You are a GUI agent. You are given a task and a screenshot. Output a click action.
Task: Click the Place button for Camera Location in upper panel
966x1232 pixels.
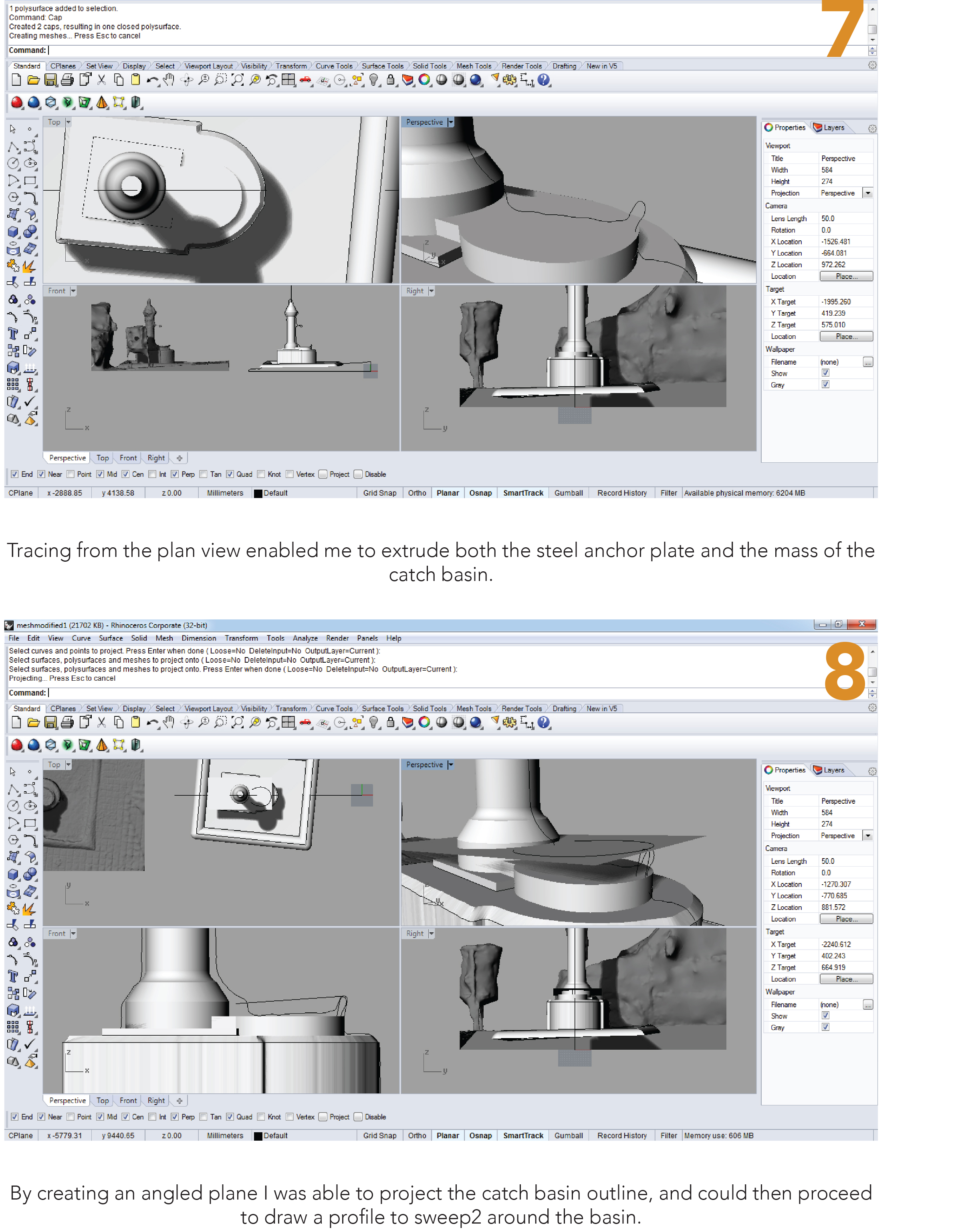845,276
